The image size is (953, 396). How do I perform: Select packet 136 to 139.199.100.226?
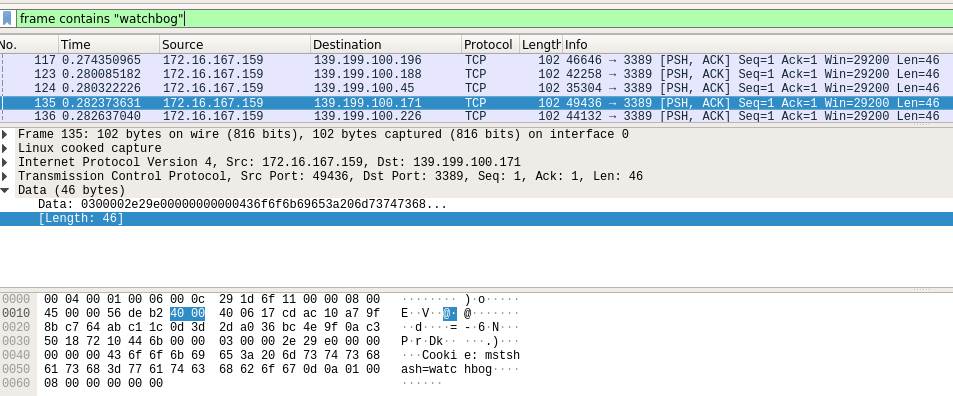[476, 116]
